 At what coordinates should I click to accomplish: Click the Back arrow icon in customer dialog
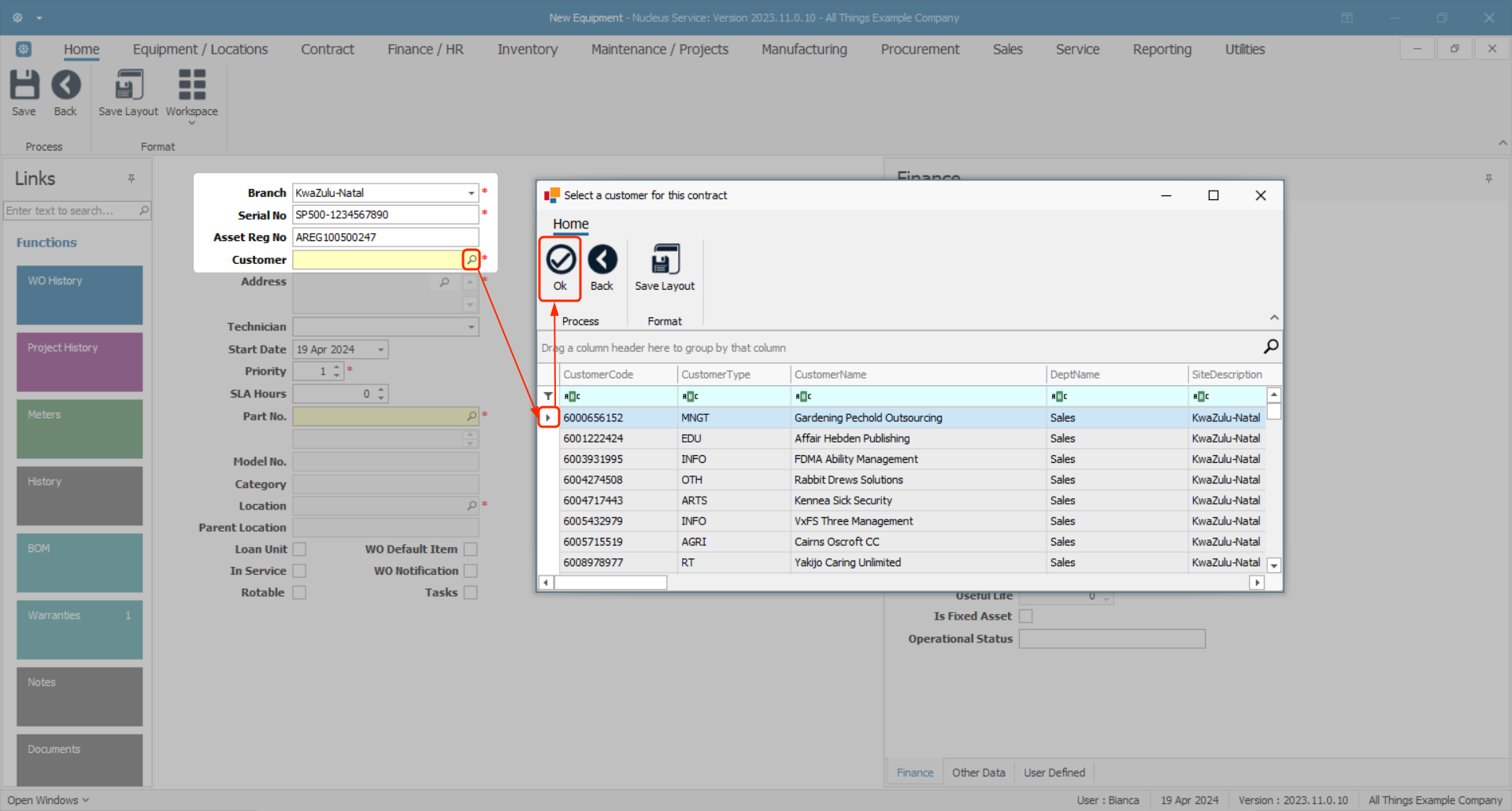pyautogui.click(x=602, y=260)
